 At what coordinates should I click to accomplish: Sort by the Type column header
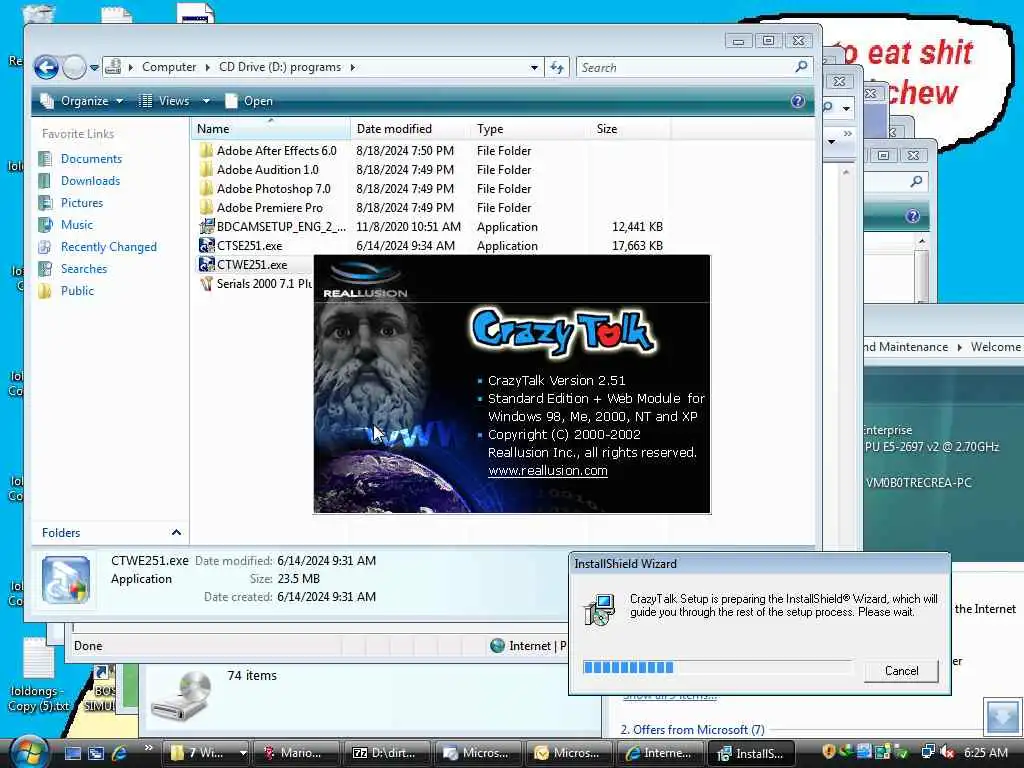[x=530, y=129]
